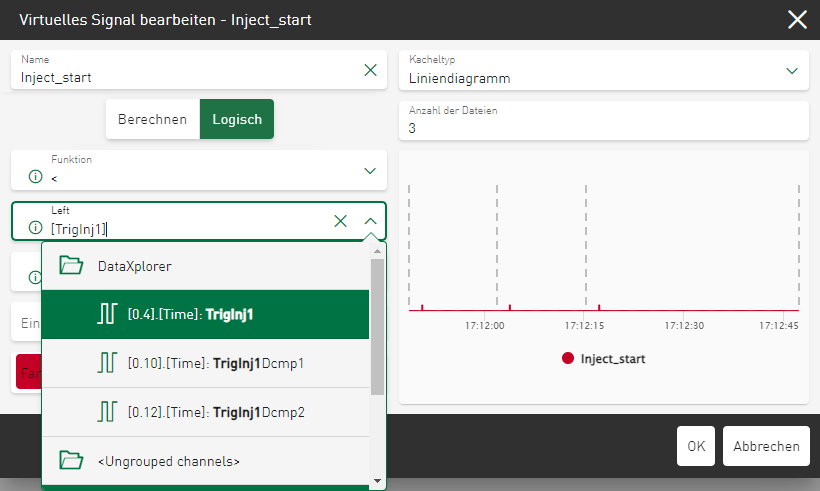Select the Logisch mode toggle
820x491 pixels.
[237, 119]
